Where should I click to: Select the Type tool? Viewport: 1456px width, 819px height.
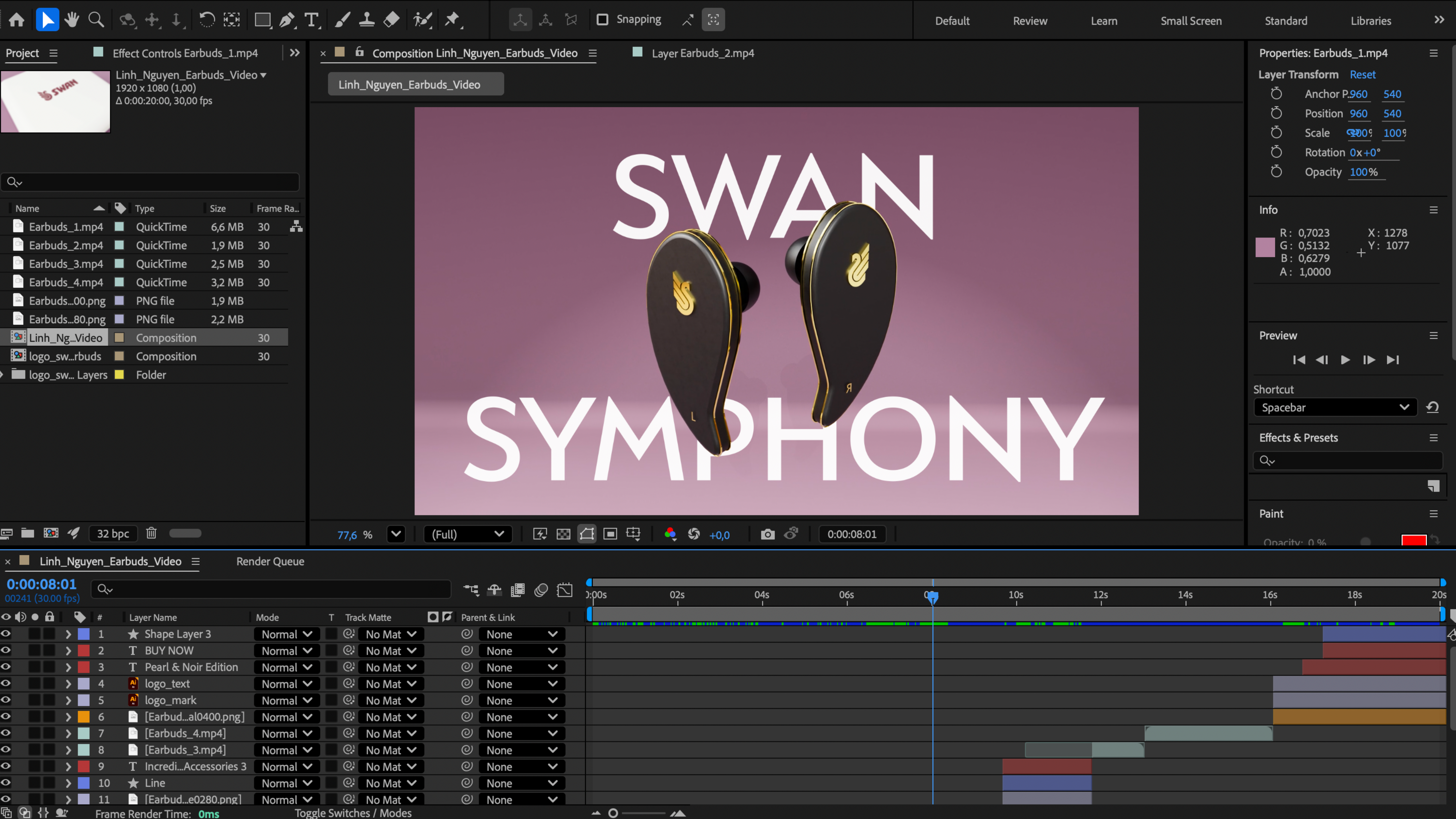click(x=311, y=19)
